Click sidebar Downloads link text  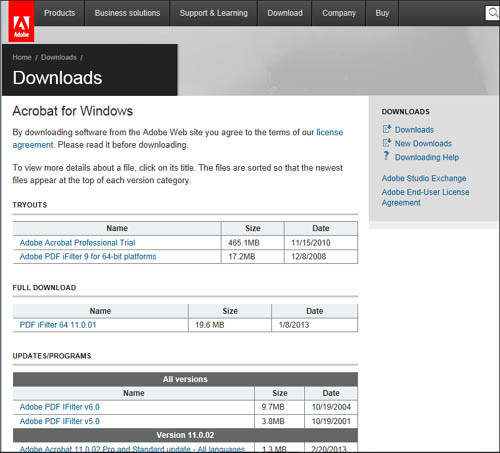pyautogui.click(x=414, y=130)
